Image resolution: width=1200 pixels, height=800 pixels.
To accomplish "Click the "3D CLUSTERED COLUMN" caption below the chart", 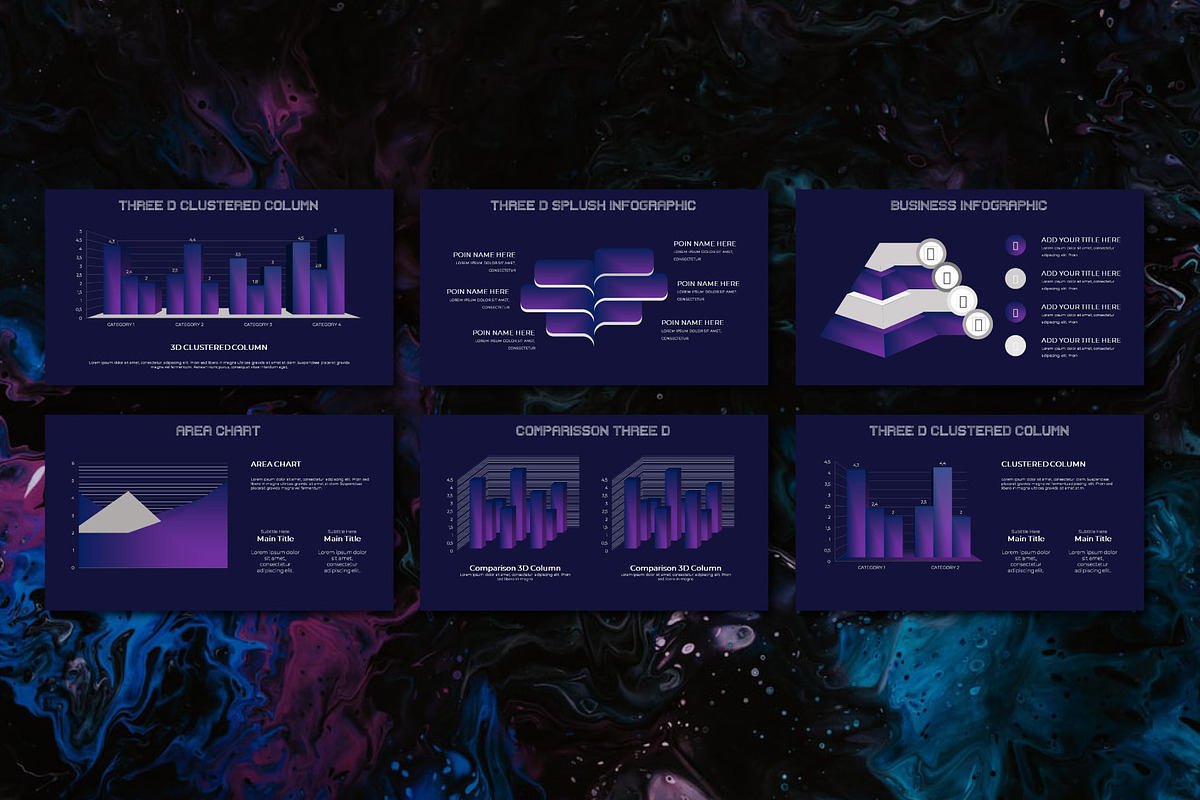I will coord(219,347).
